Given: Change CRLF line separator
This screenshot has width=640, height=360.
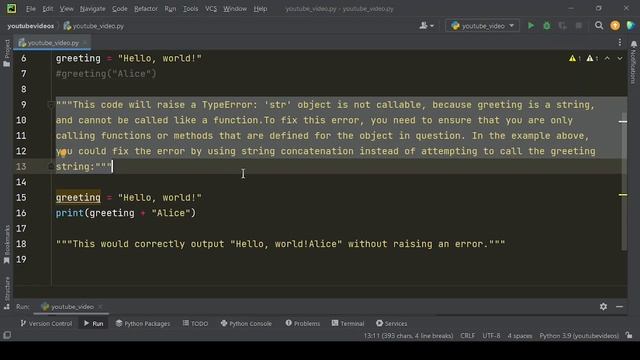Looking at the screenshot, I should click(467, 336).
